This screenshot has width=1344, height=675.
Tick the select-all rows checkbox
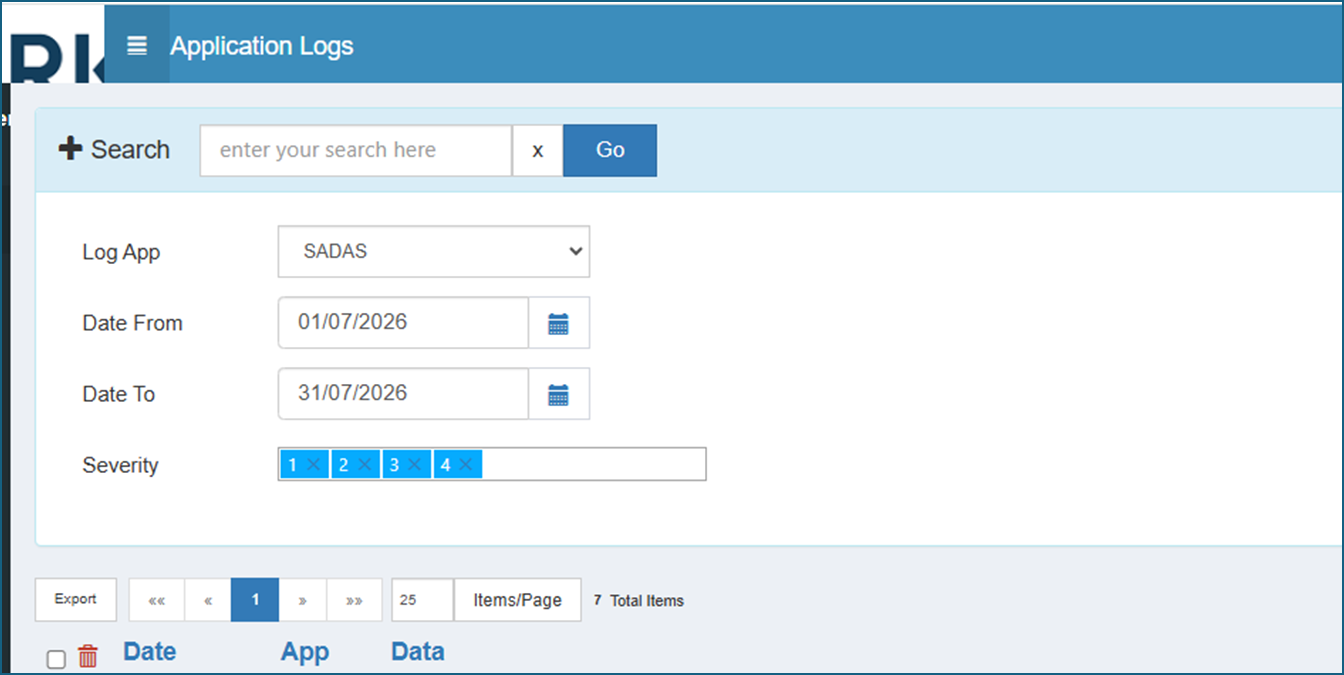56,659
